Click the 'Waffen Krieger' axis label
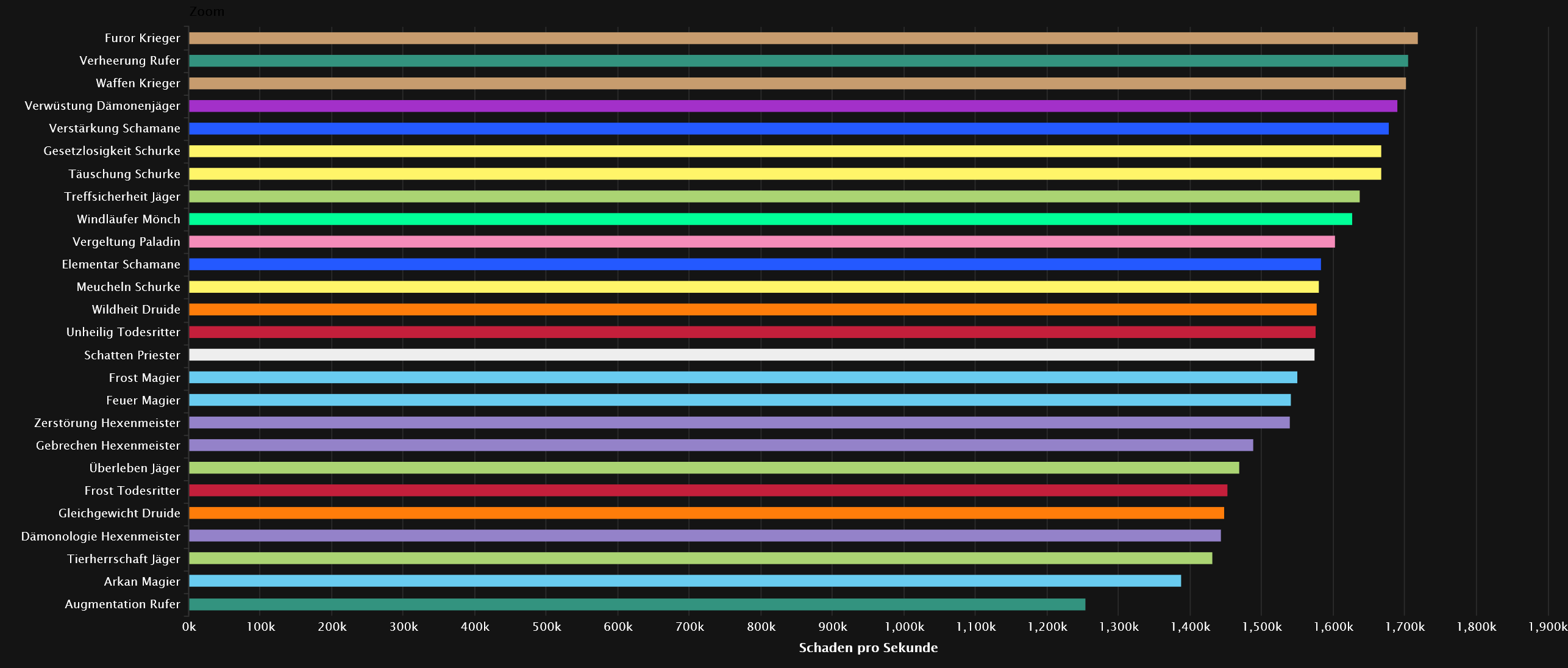The image size is (1568, 668). [x=138, y=84]
